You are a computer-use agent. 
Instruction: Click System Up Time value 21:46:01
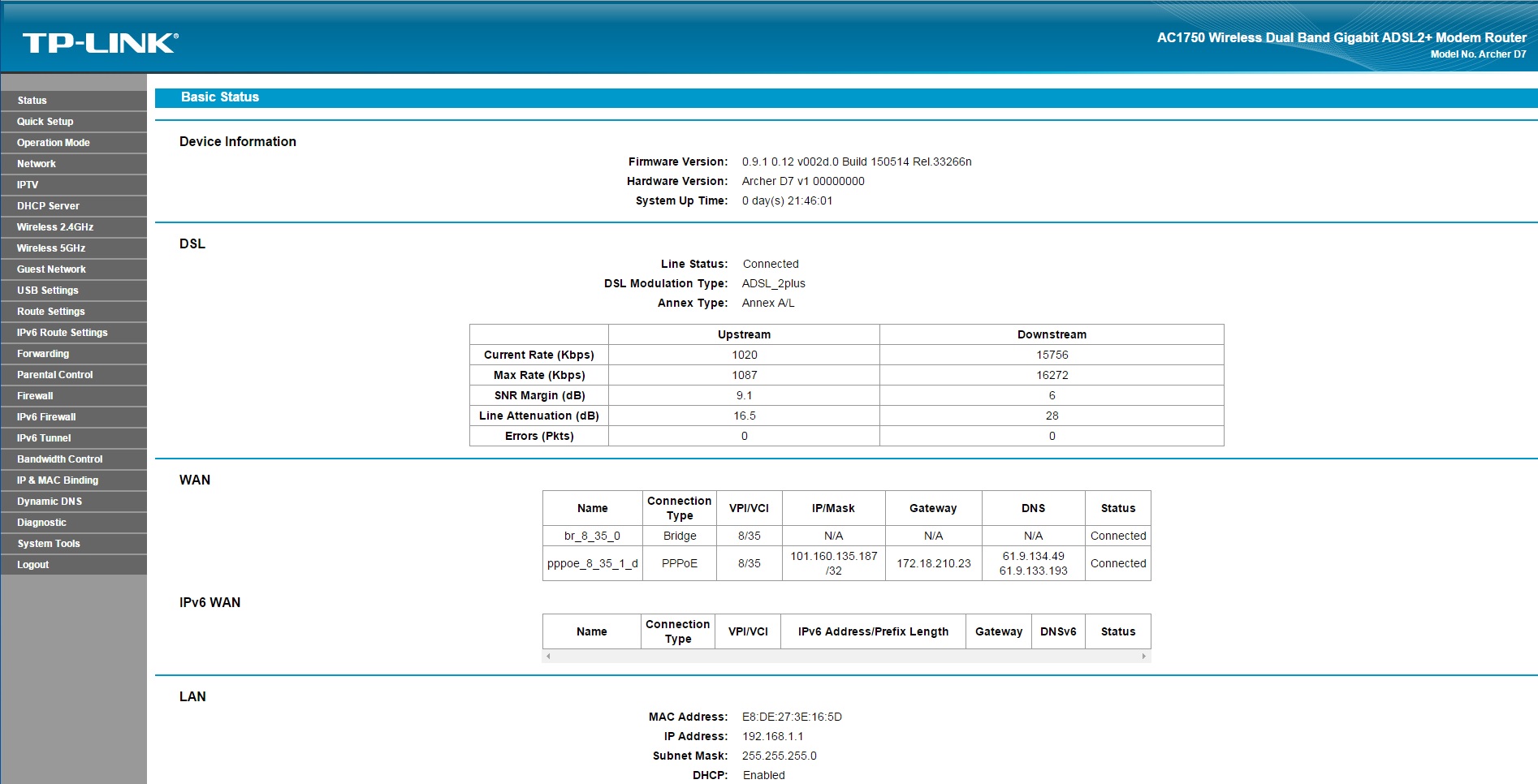787,200
